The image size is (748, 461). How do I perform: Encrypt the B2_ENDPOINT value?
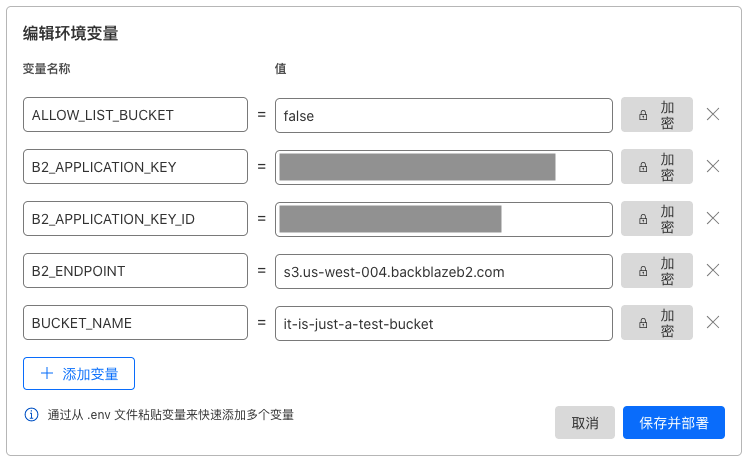[x=657, y=271]
